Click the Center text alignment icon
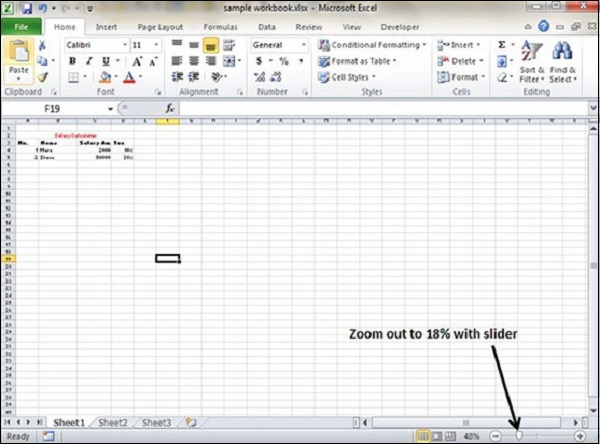Screen dimensions: 600x444 click(194, 61)
